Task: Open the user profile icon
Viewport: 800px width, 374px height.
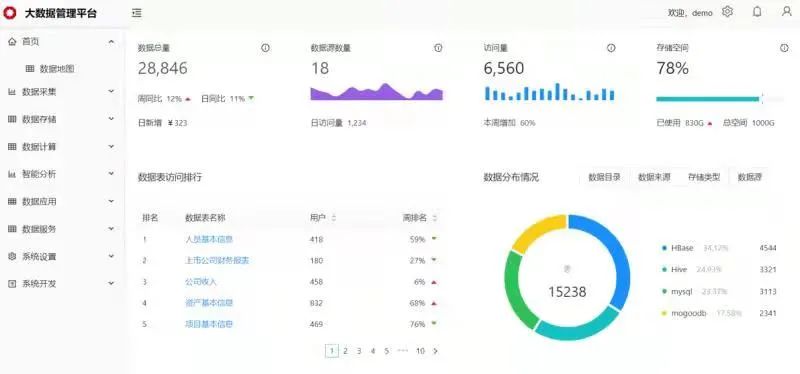Action: [787, 12]
